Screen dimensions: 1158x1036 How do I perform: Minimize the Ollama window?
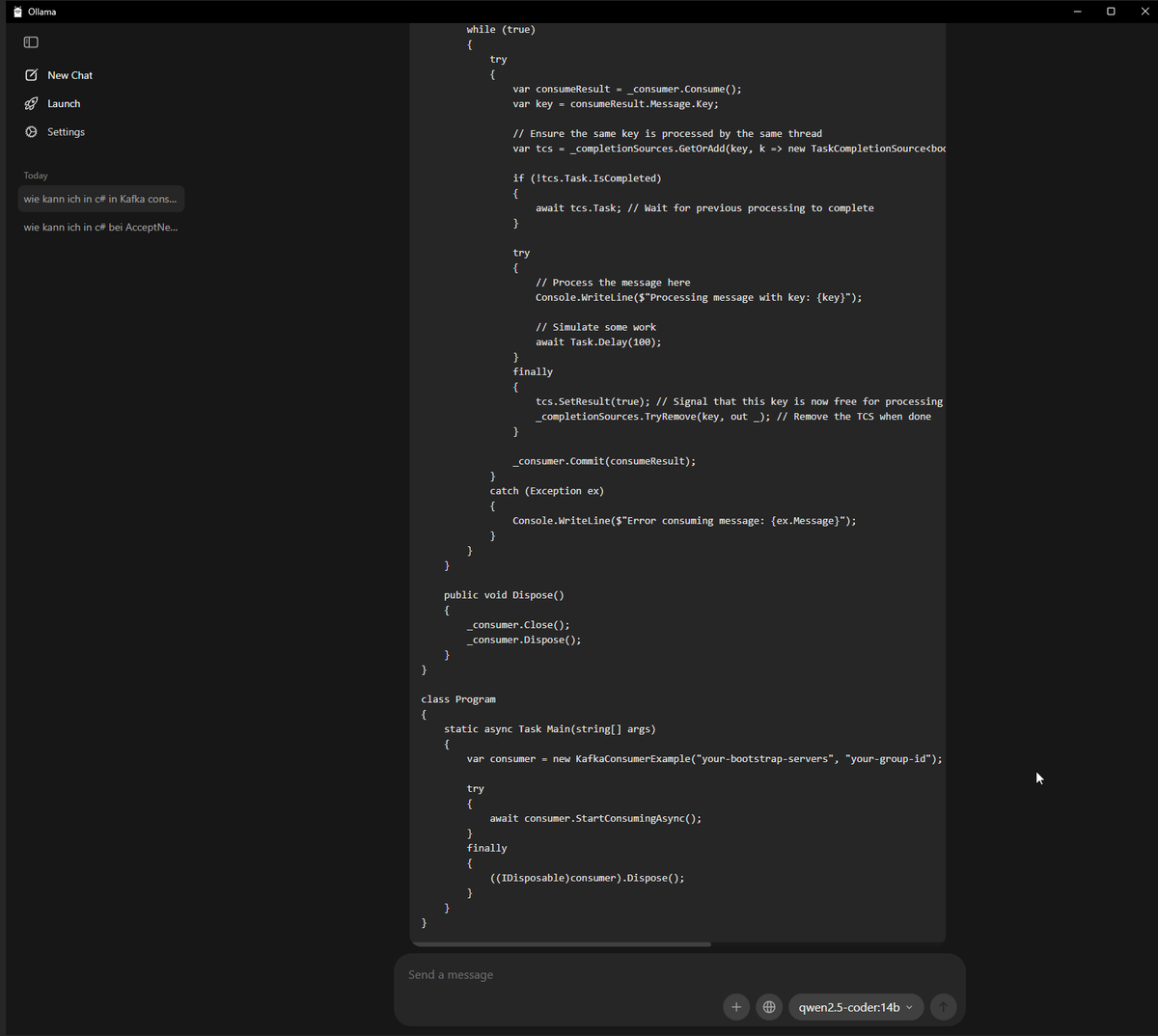[x=1077, y=12]
